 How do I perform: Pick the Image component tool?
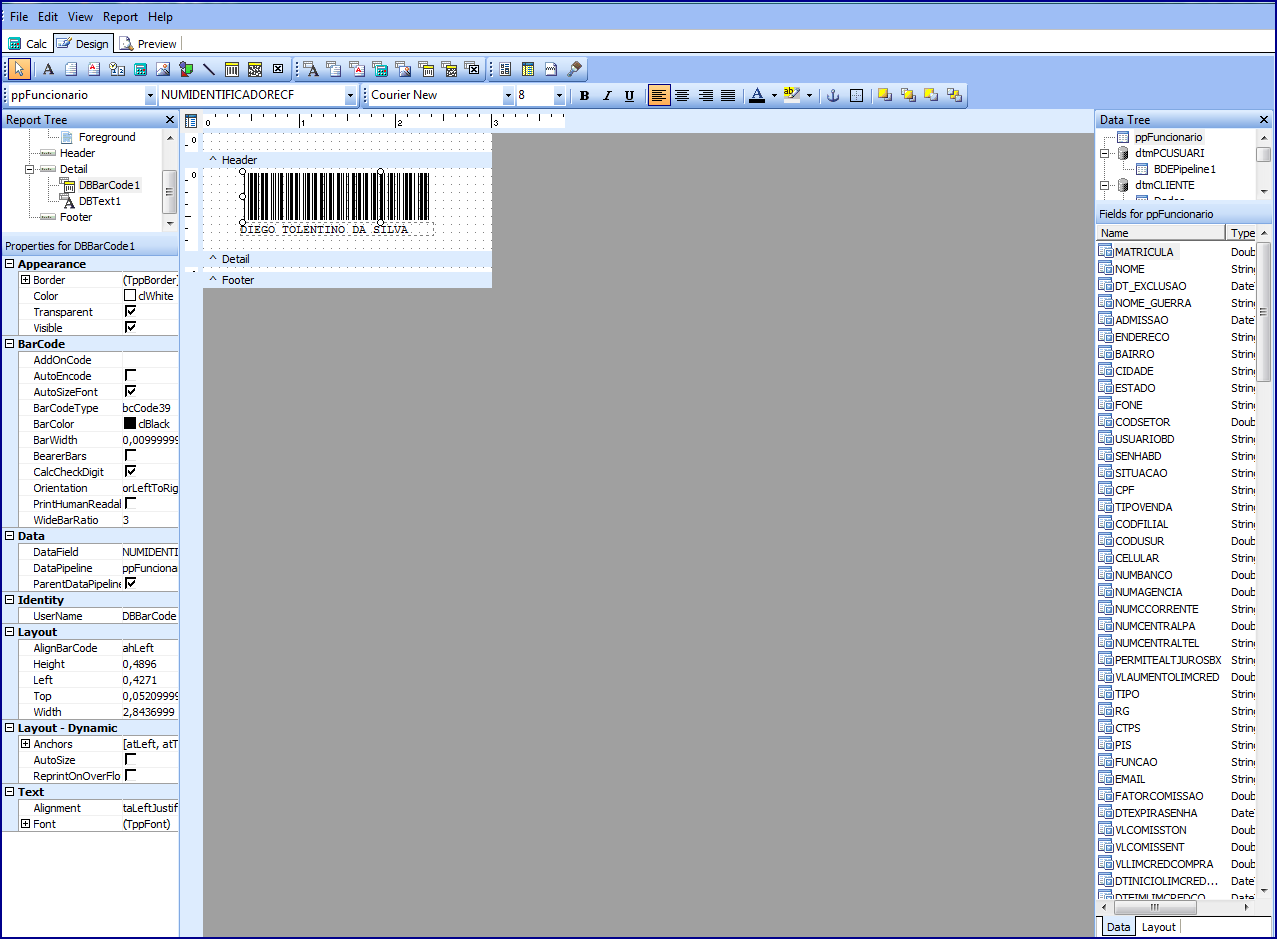(163, 69)
